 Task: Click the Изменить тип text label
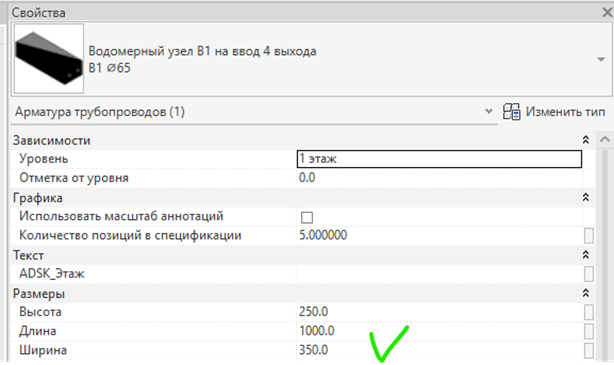(565, 112)
